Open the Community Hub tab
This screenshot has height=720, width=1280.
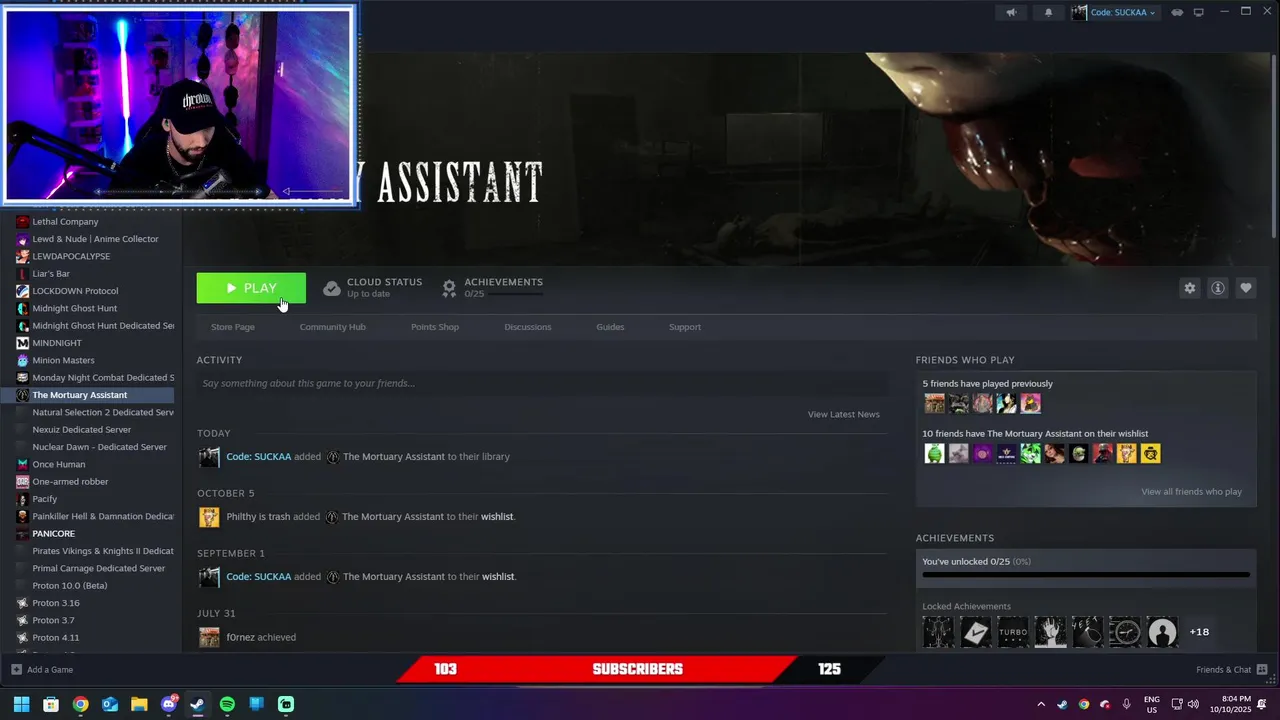pyautogui.click(x=332, y=327)
